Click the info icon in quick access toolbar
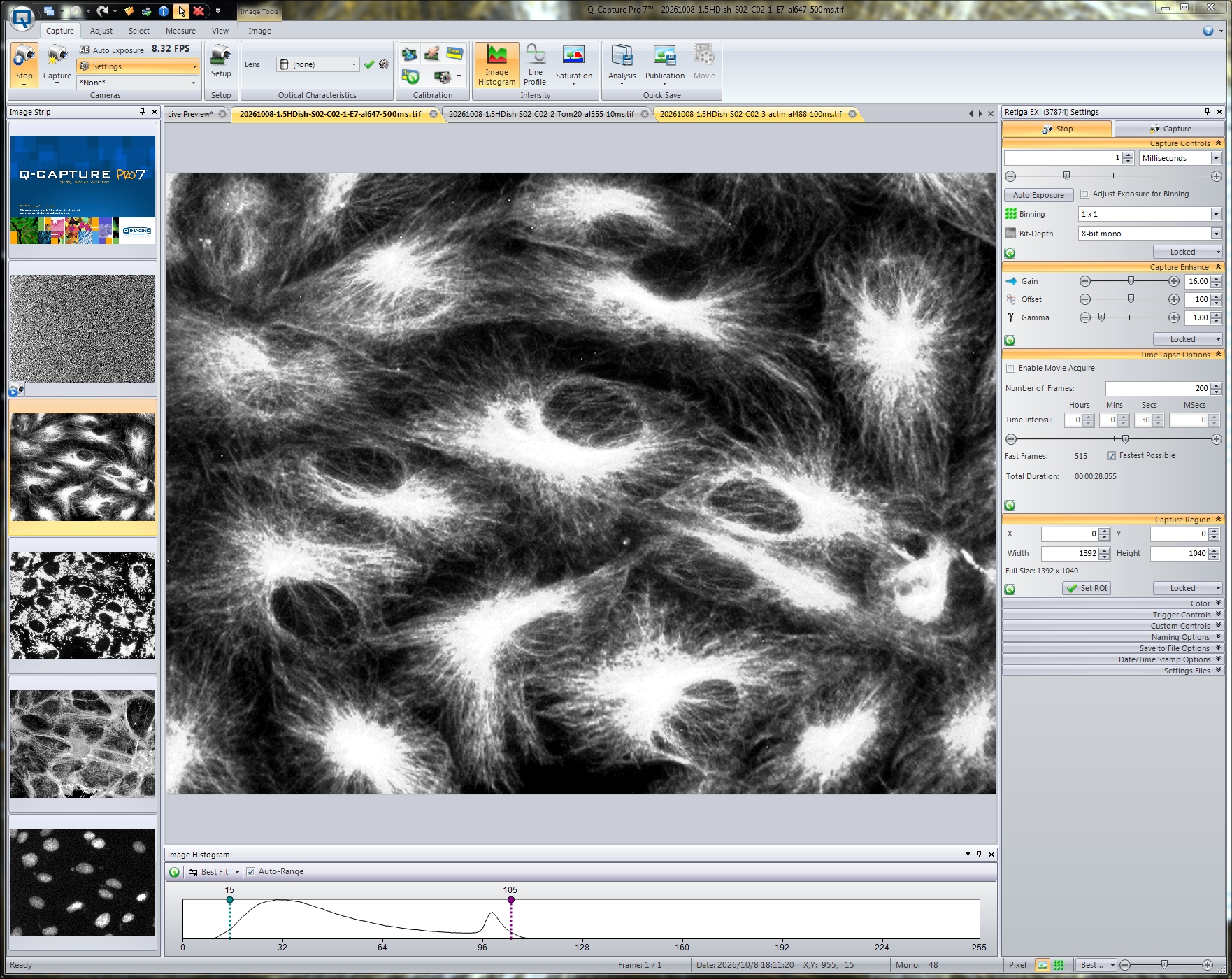 click(x=163, y=10)
